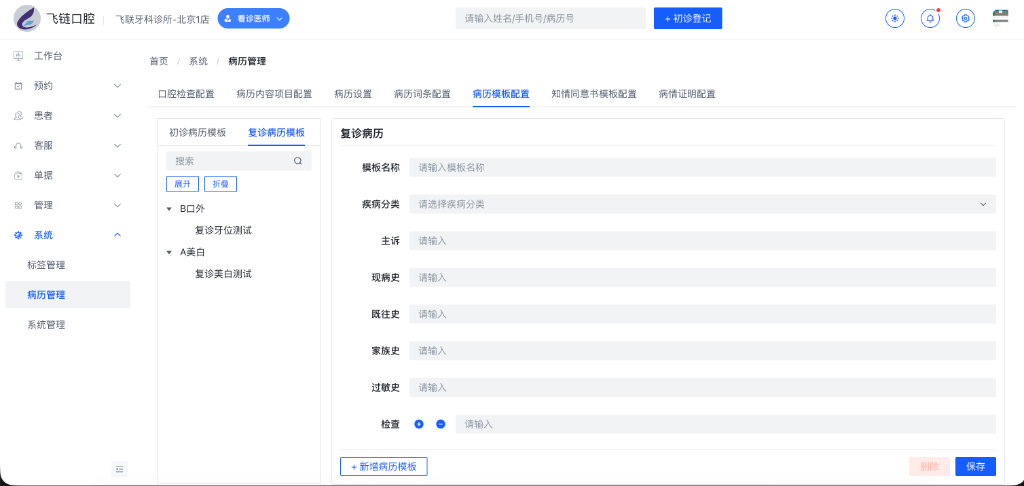
Task: Click the template 搜索 field
Action: click(x=239, y=161)
